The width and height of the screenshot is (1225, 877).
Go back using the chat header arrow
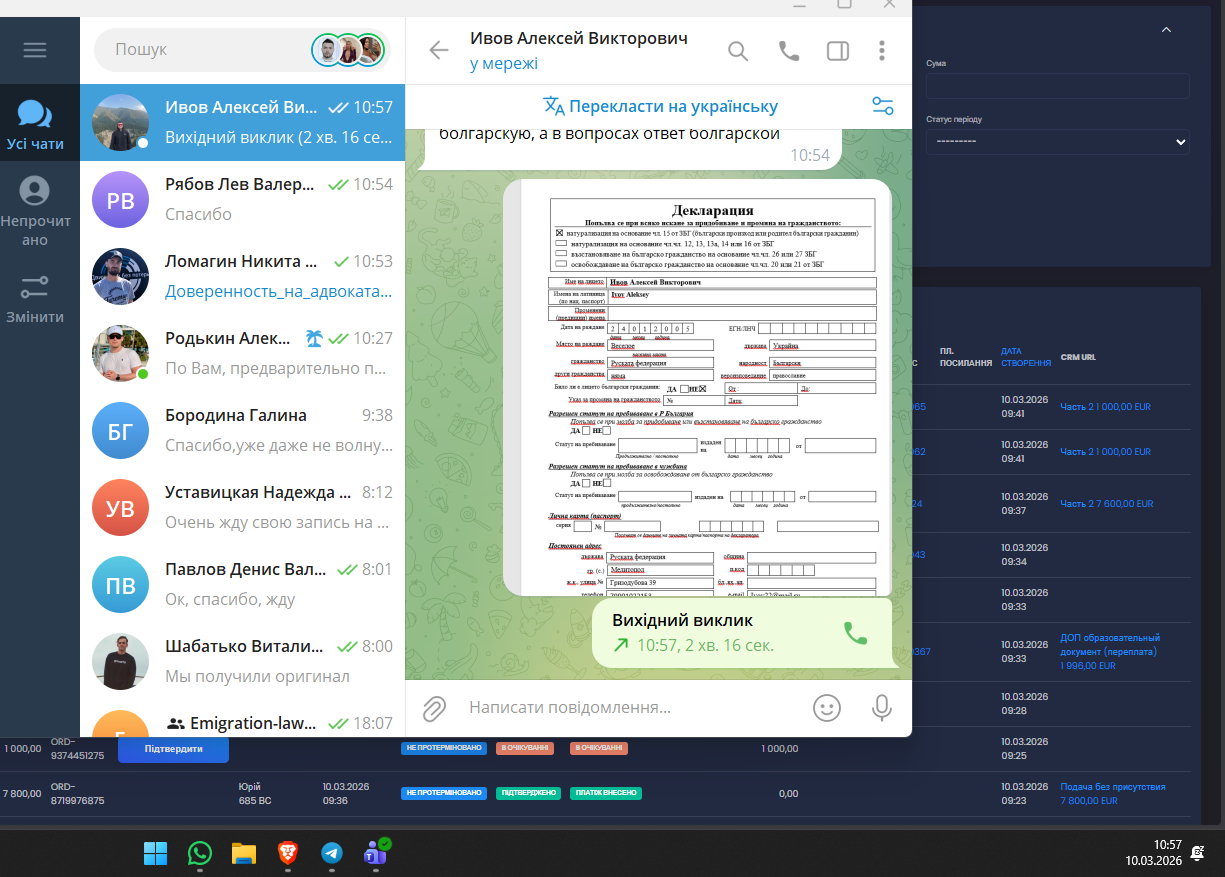(x=439, y=50)
